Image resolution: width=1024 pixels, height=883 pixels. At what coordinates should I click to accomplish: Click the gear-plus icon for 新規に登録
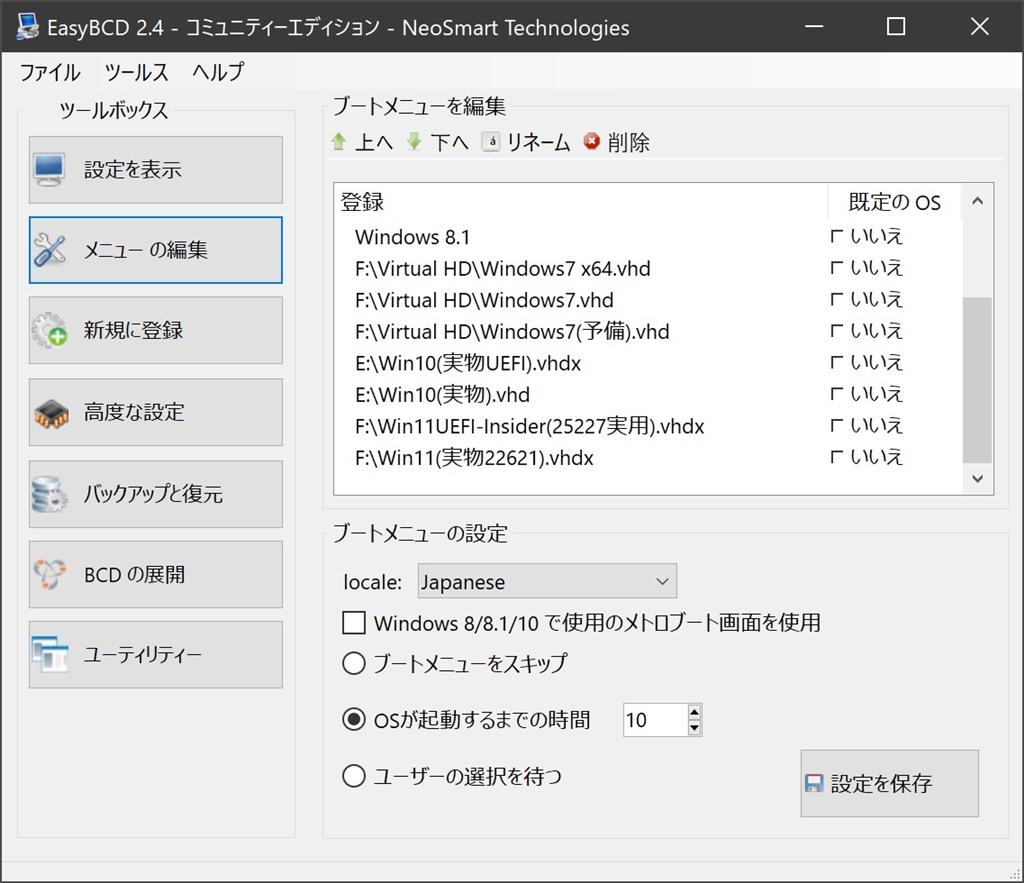(50, 331)
